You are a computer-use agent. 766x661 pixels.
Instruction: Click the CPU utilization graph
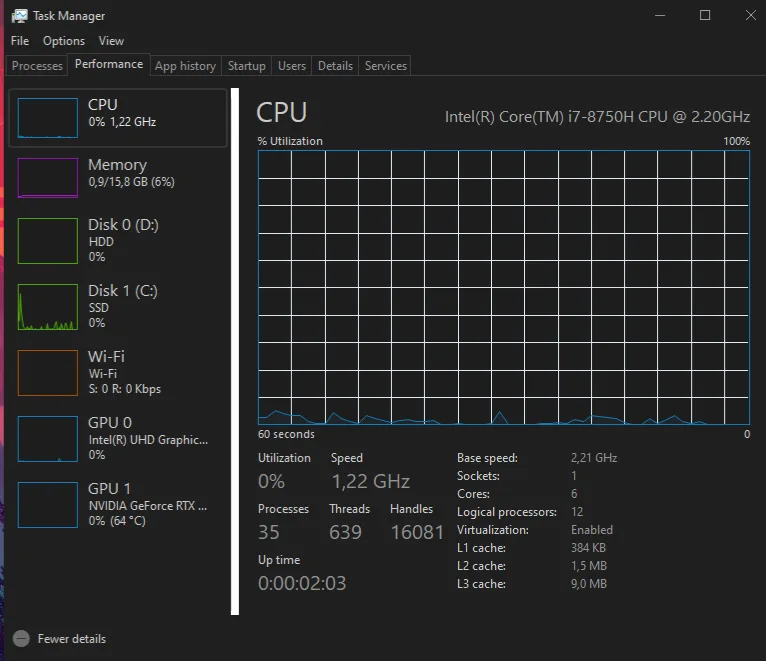504,287
